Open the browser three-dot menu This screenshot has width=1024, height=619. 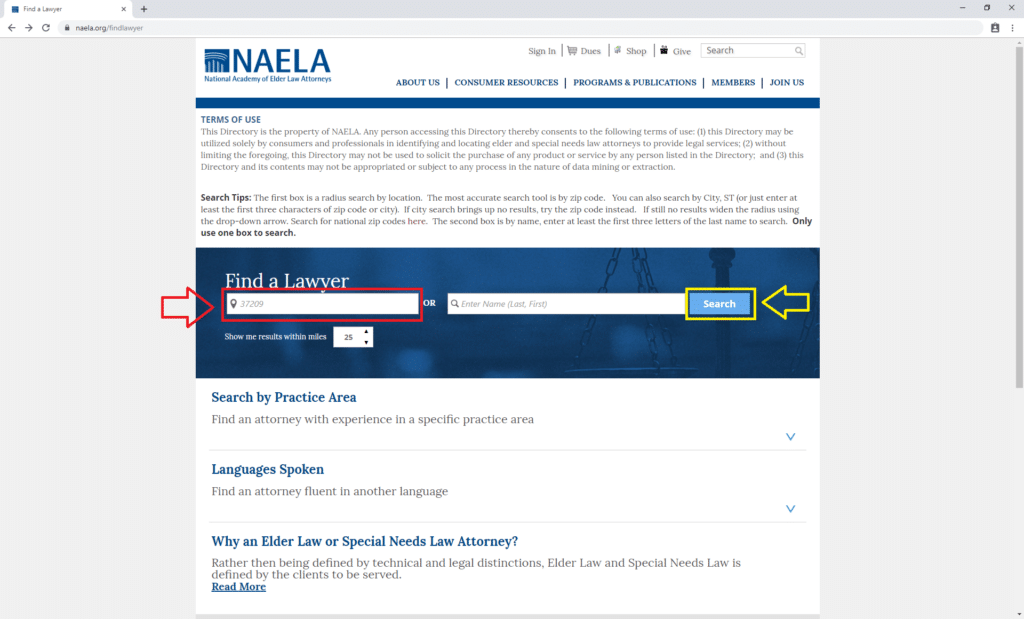click(1012, 27)
